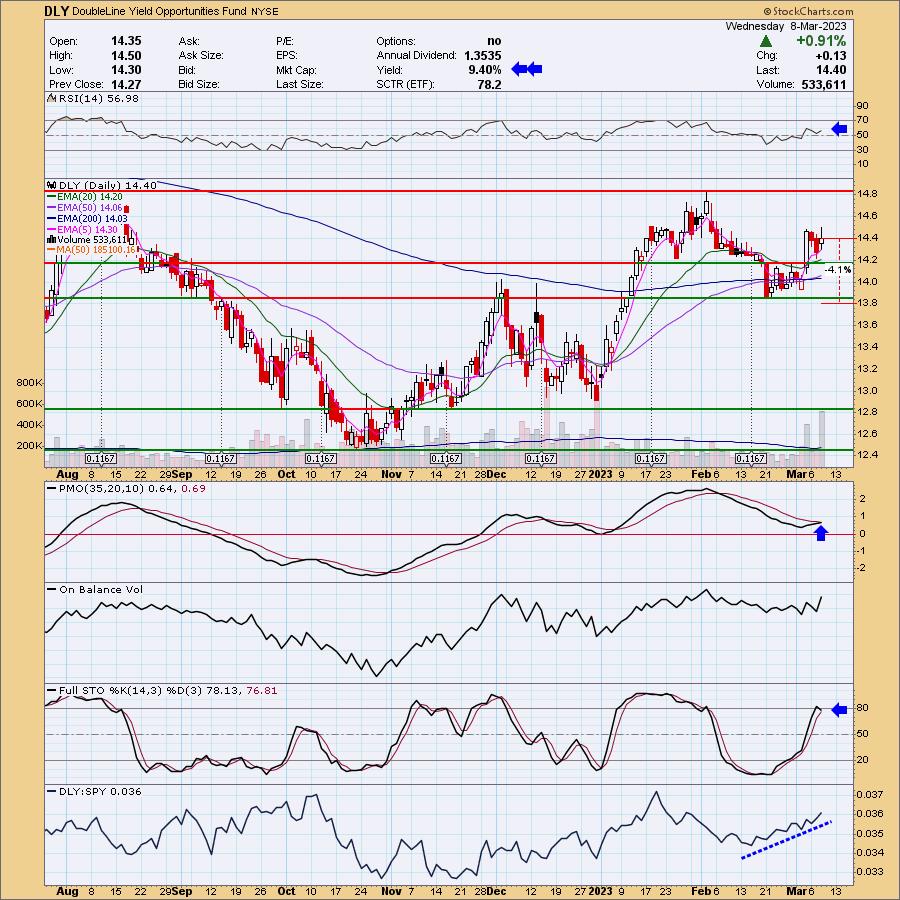Click the Bid Size: label
Viewport: 900px width, 900px height.
coord(199,84)
